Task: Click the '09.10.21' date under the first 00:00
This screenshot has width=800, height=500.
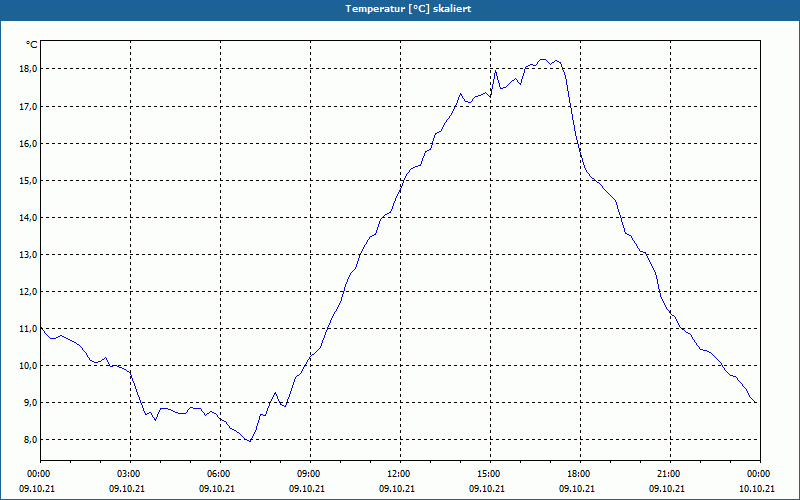Action: pos(37,489)
